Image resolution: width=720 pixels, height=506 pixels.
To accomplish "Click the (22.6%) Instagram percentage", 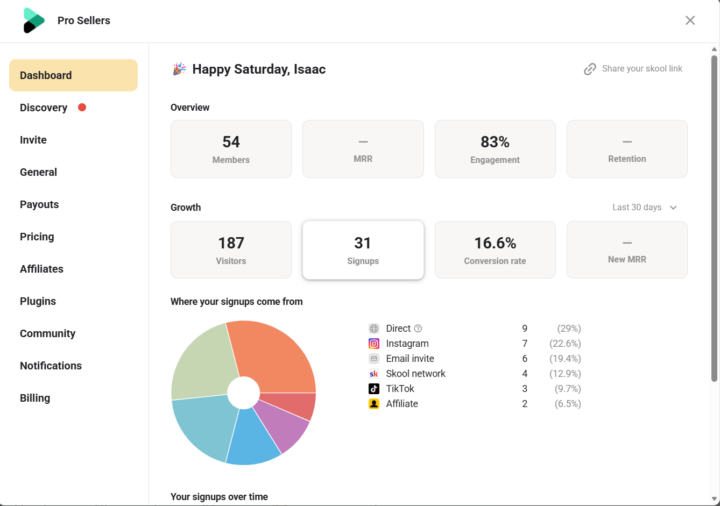I will [565, 344].
